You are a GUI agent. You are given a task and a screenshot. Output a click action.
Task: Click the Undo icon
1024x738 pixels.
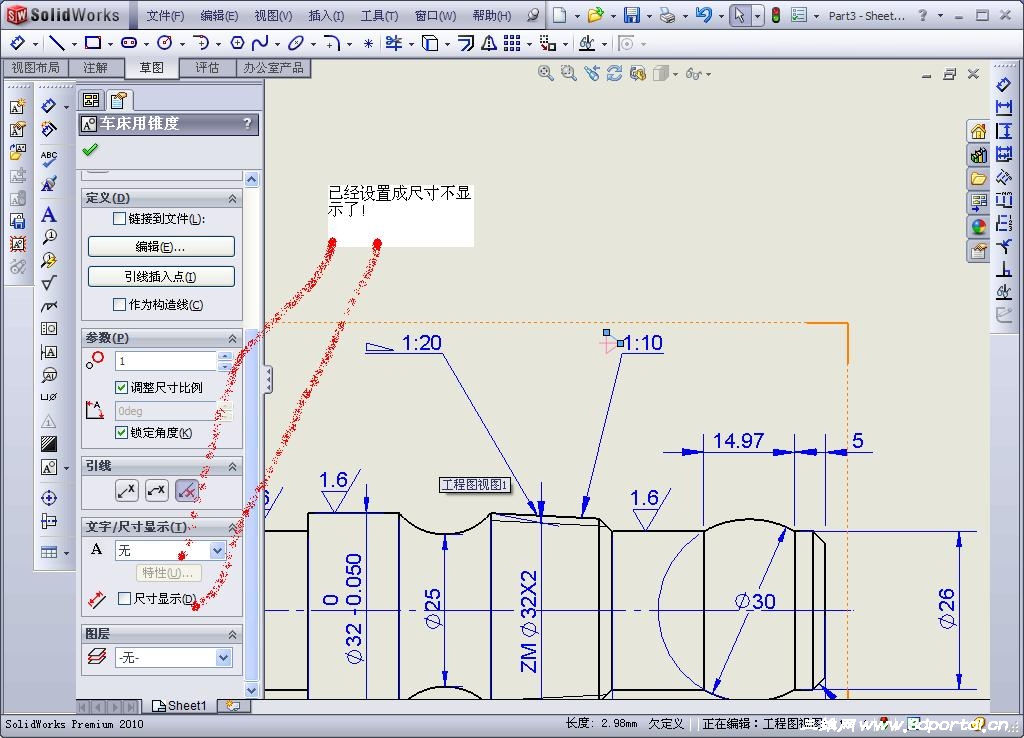click(x=703, y=15)
